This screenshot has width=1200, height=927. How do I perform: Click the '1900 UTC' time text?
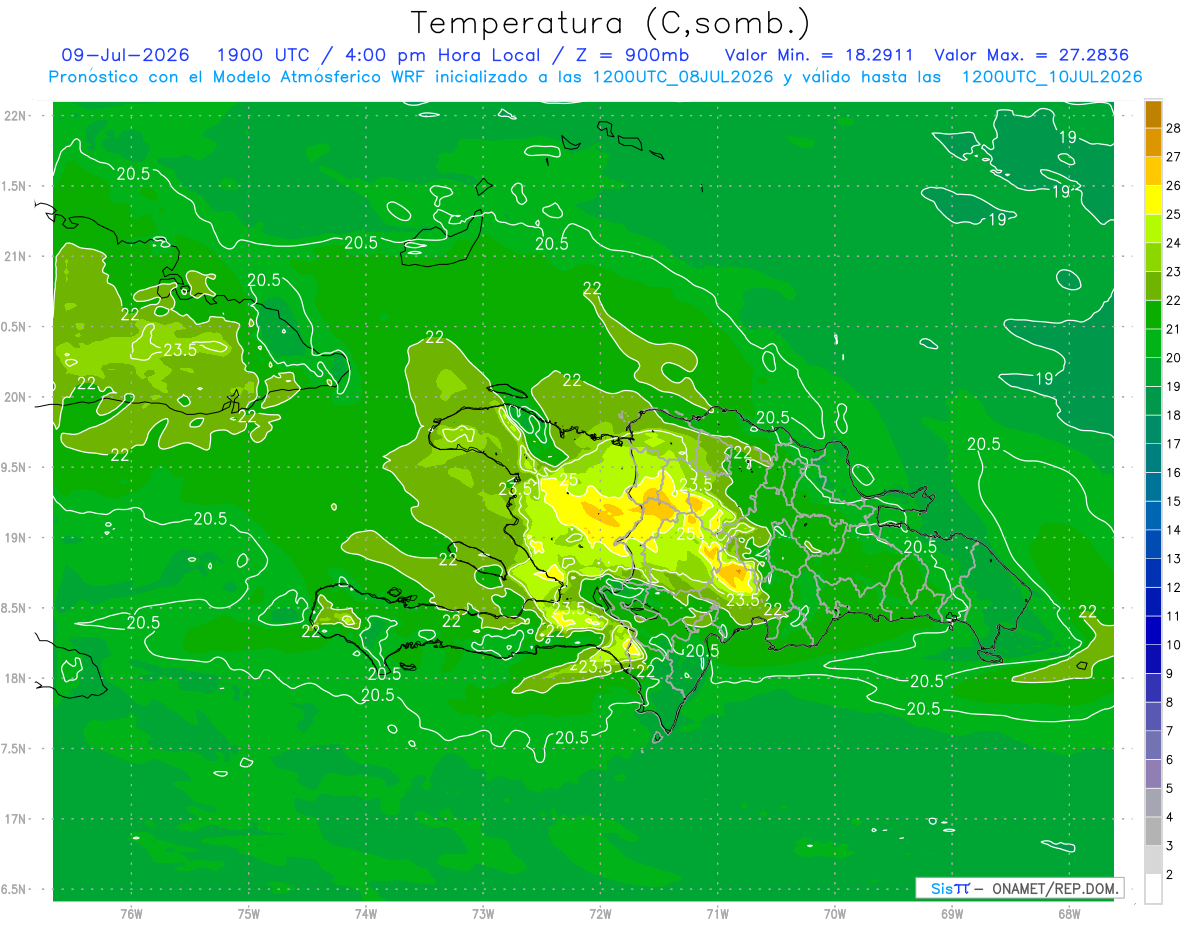[264, 55]
